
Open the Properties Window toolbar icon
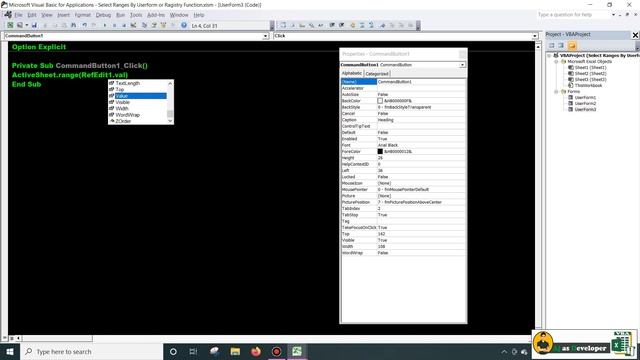154,25
